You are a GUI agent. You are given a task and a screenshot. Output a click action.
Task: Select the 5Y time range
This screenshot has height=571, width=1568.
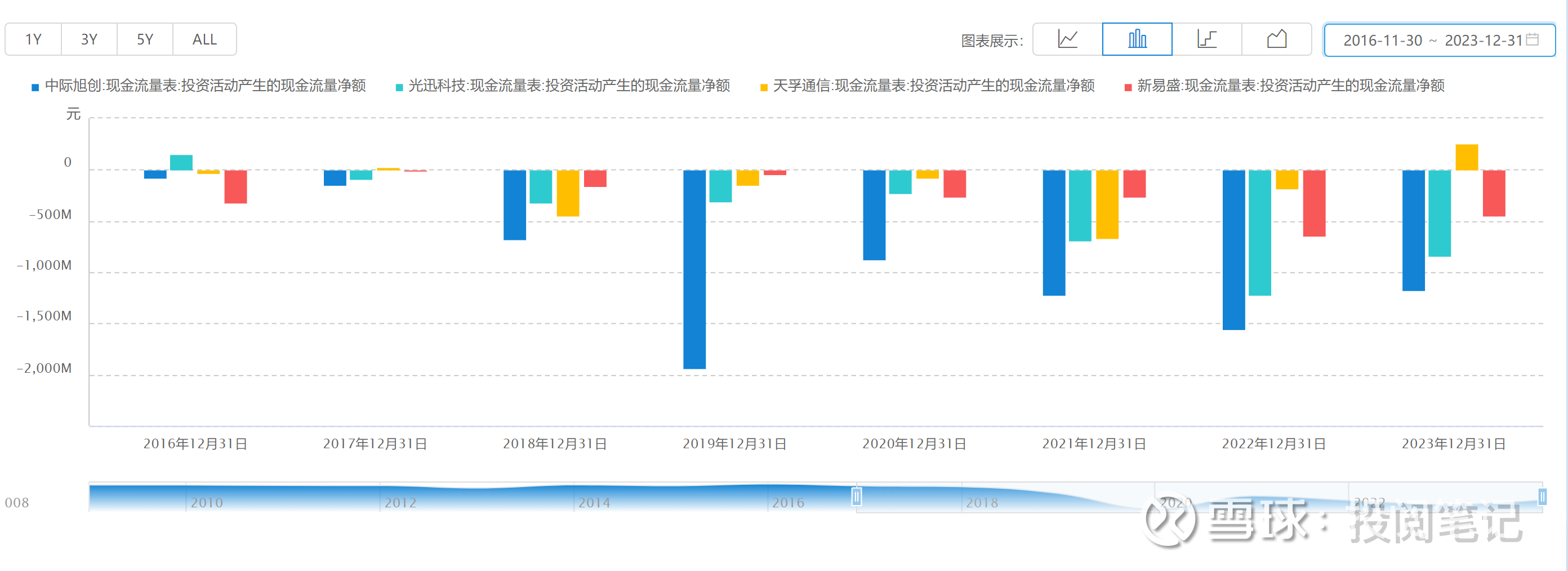(x=145, y=39)
